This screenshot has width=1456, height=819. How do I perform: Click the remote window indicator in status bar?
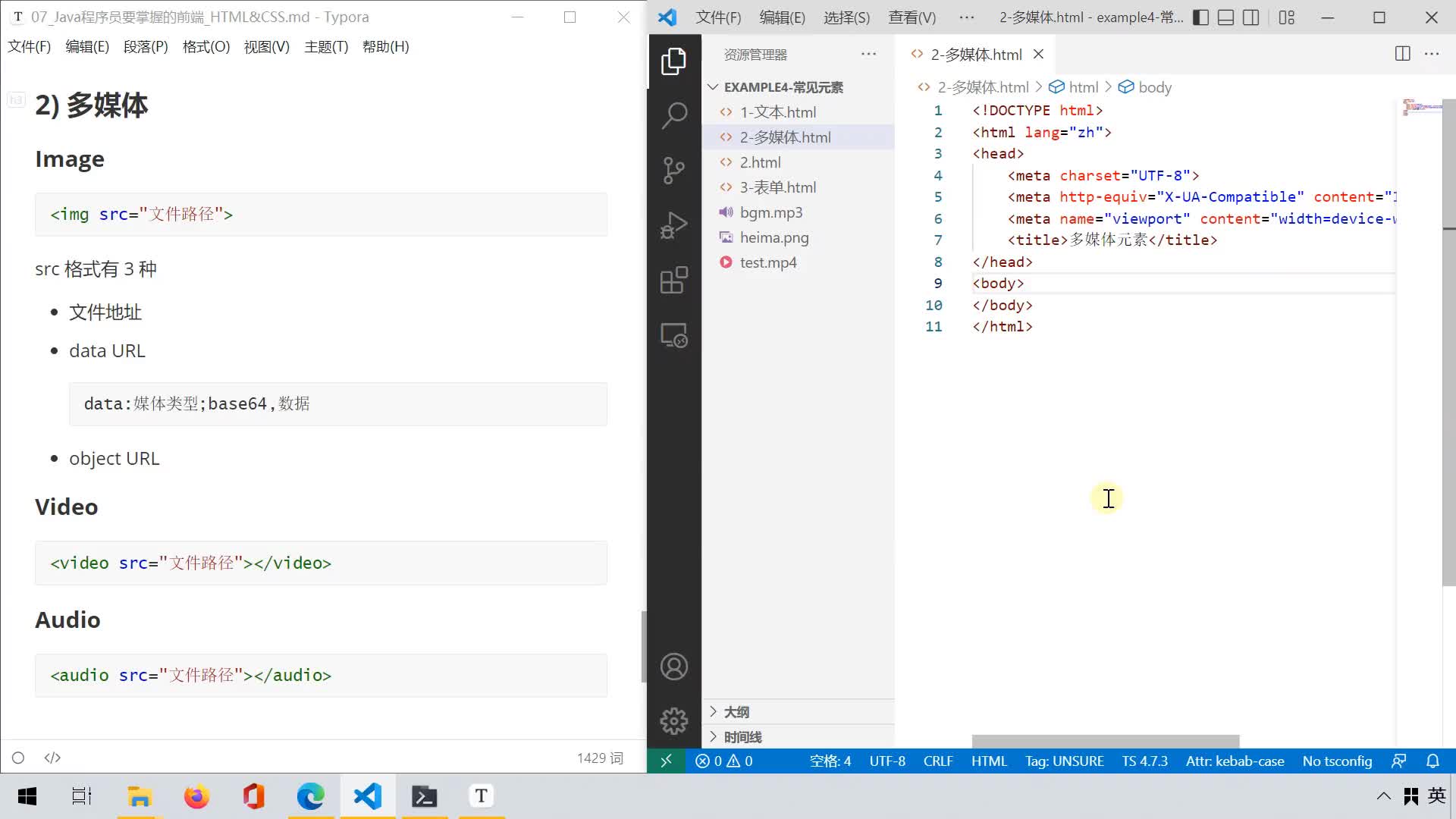(666, 761)
